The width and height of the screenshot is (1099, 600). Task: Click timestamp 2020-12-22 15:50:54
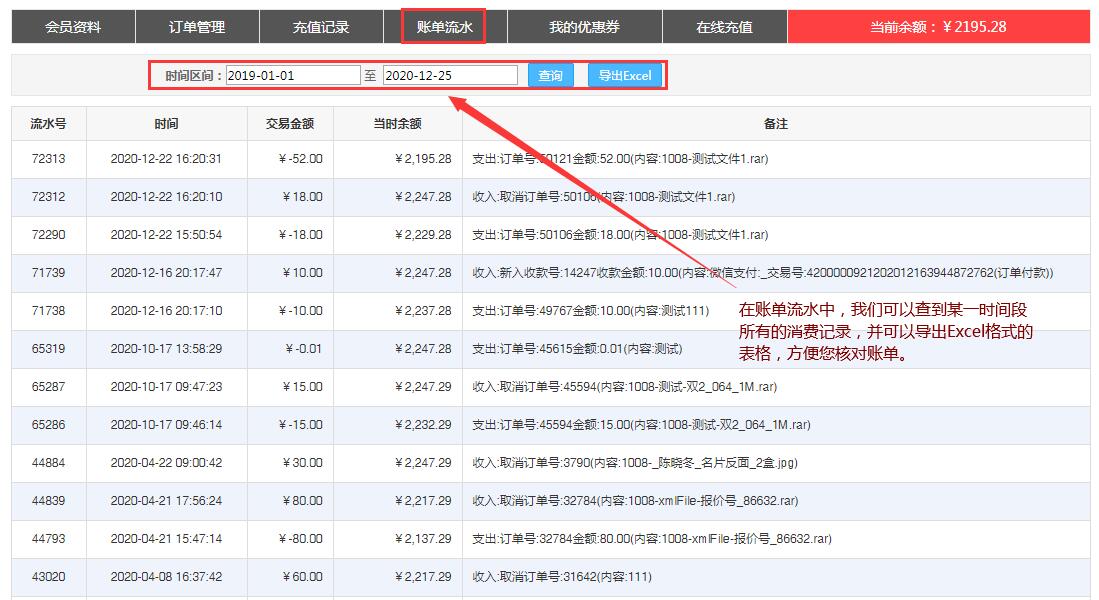pyautogui.click(x=166, y=235)
